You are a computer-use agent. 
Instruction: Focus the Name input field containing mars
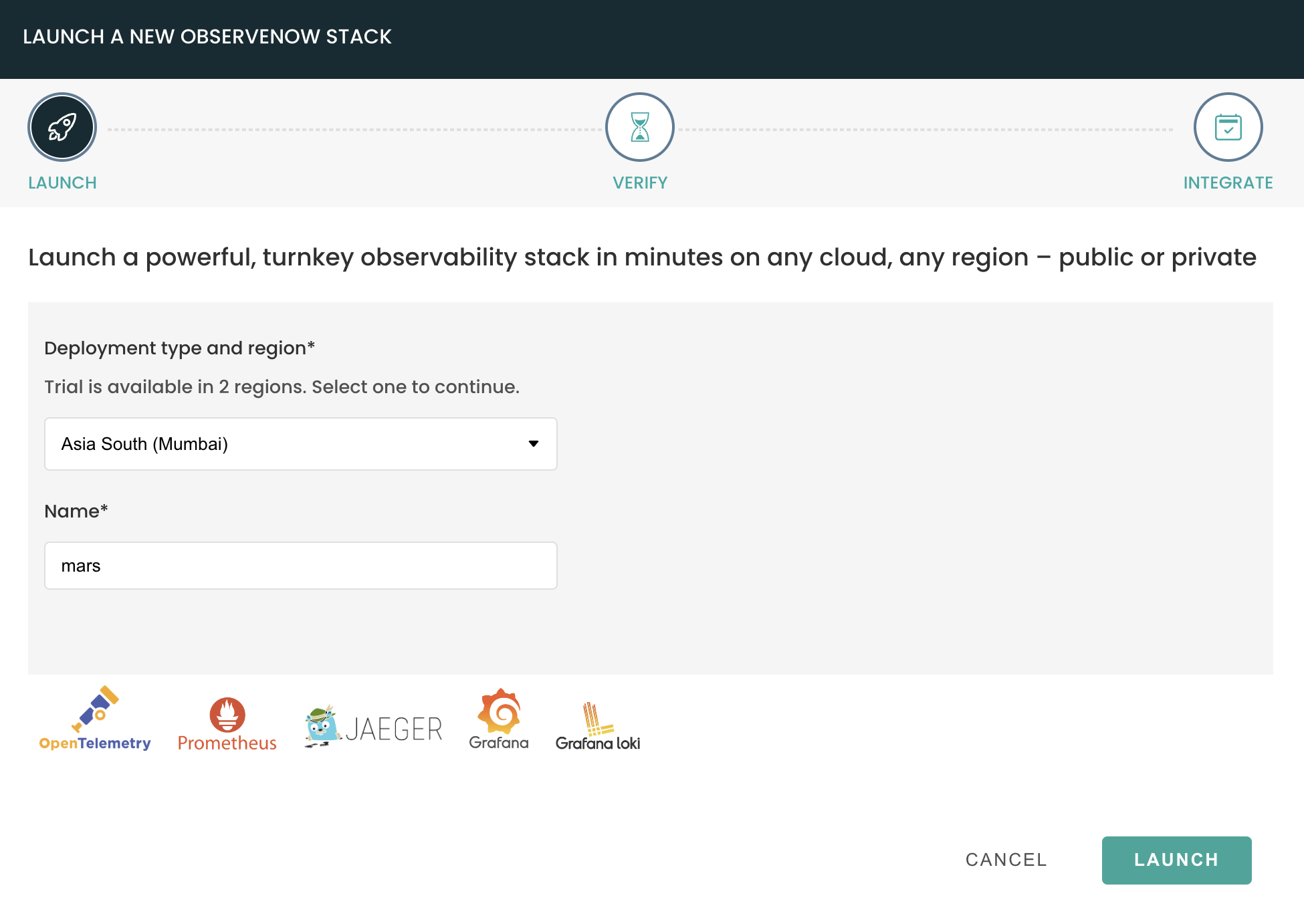click(x=300, y=566)
